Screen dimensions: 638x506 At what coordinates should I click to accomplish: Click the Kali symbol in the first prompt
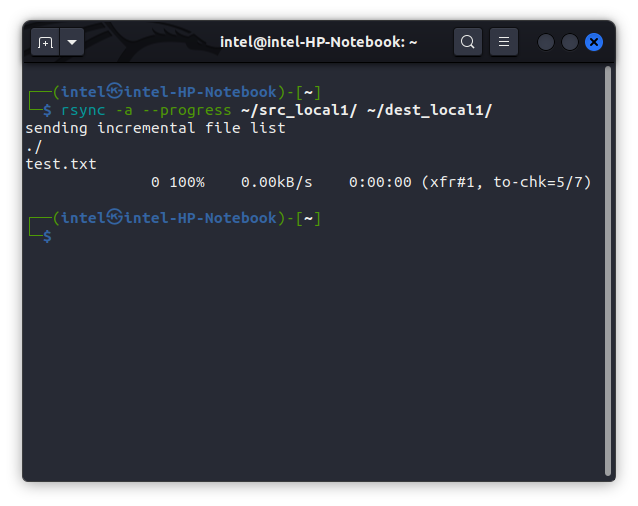point(115,92)
